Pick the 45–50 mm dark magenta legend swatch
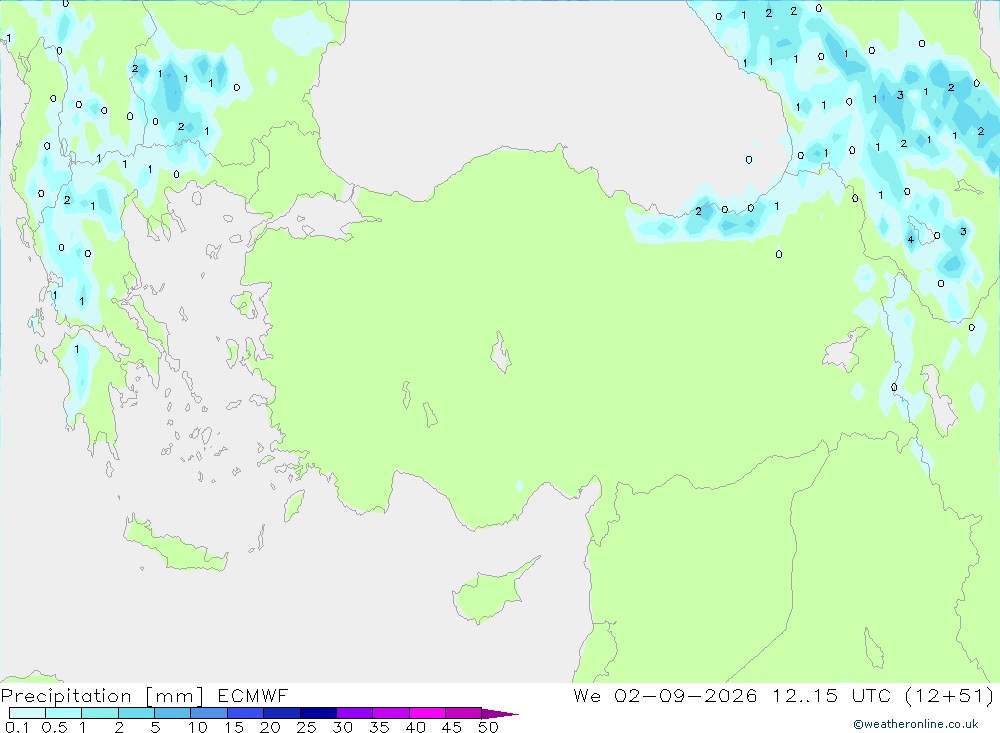Image resolution: width=1000 pixels, height=733 pixels. pos(464,713)
